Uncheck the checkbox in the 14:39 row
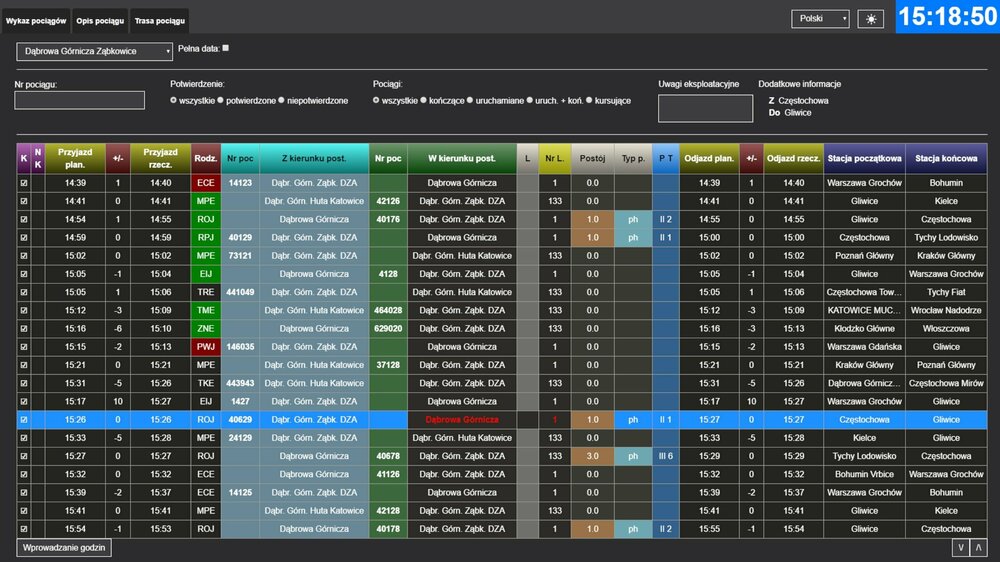 click(x=24, y=183)
